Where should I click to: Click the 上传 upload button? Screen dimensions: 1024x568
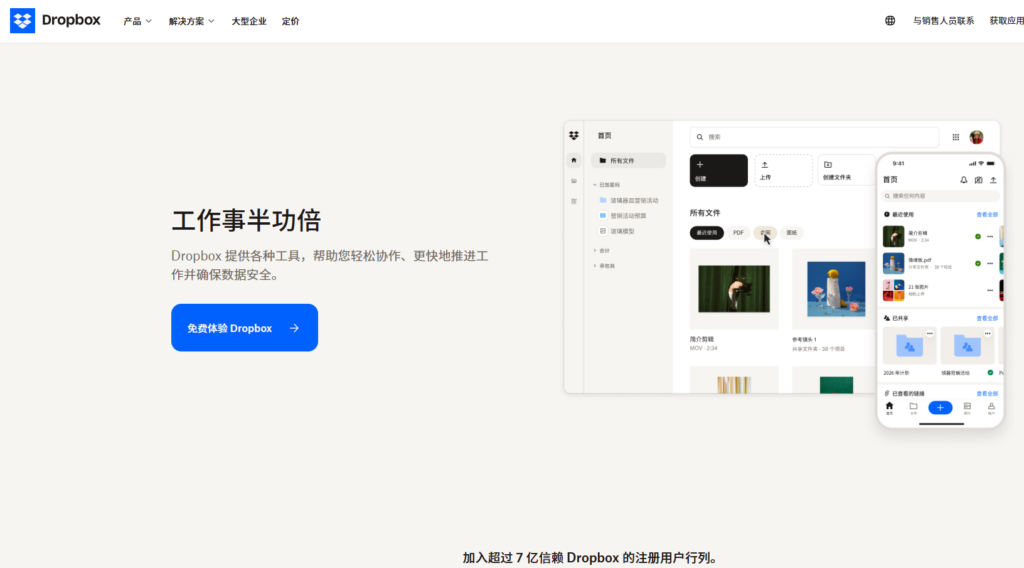[x=783, y=170]
